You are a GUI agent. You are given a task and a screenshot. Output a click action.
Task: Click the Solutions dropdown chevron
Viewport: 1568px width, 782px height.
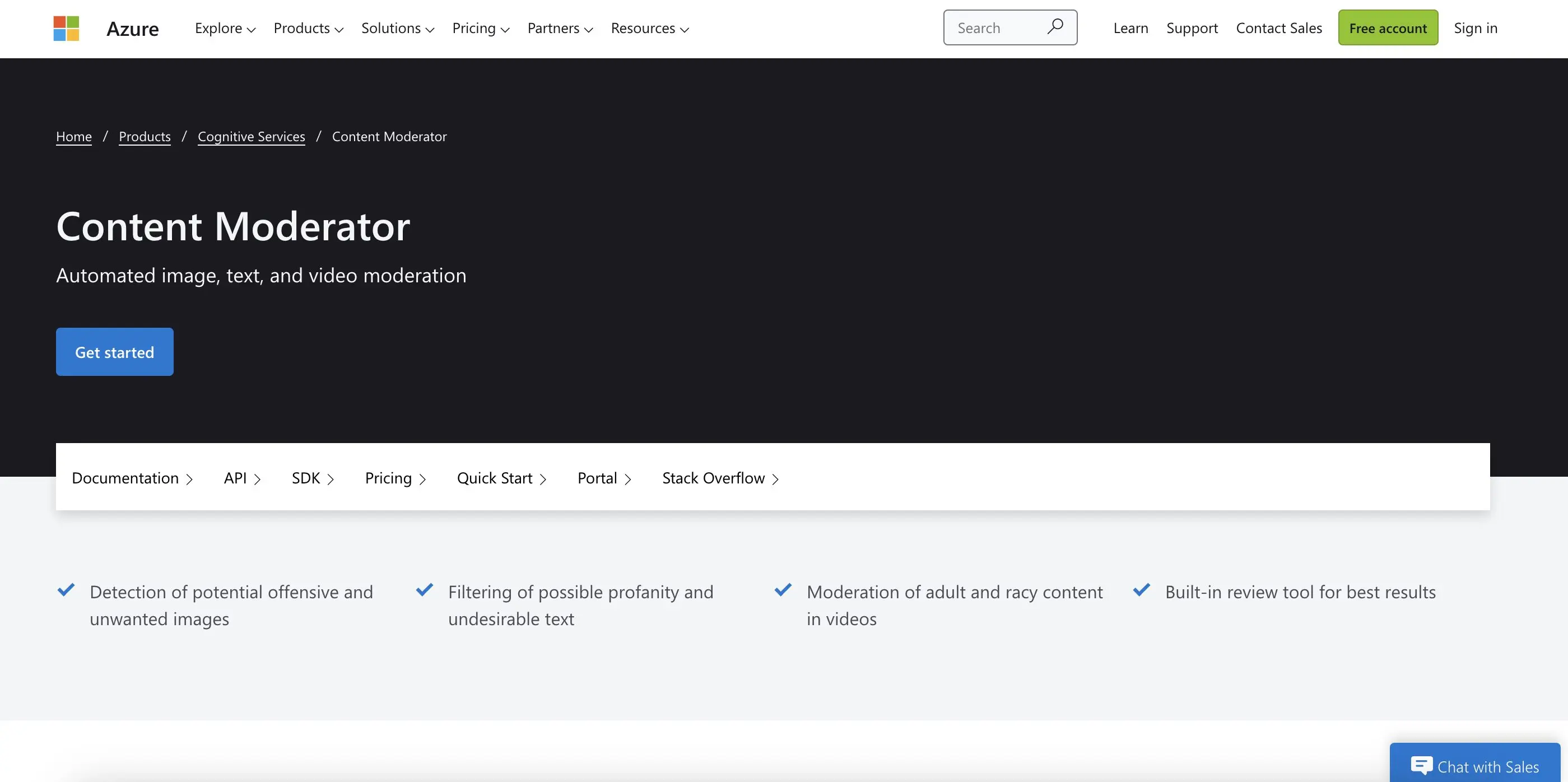pyautogui.click(x=430, y=27)
